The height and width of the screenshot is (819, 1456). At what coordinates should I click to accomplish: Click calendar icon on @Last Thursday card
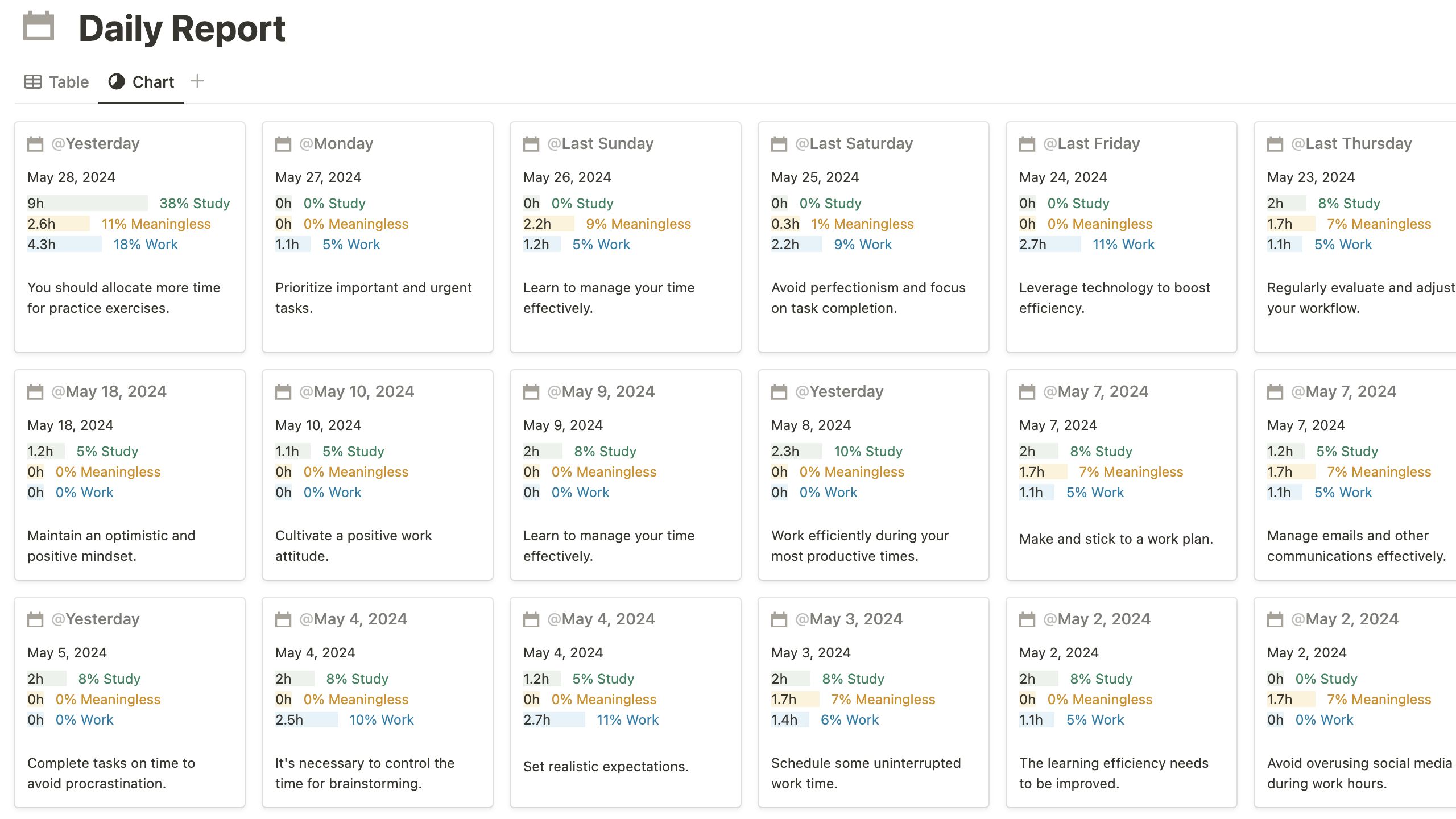(1275, 144)
